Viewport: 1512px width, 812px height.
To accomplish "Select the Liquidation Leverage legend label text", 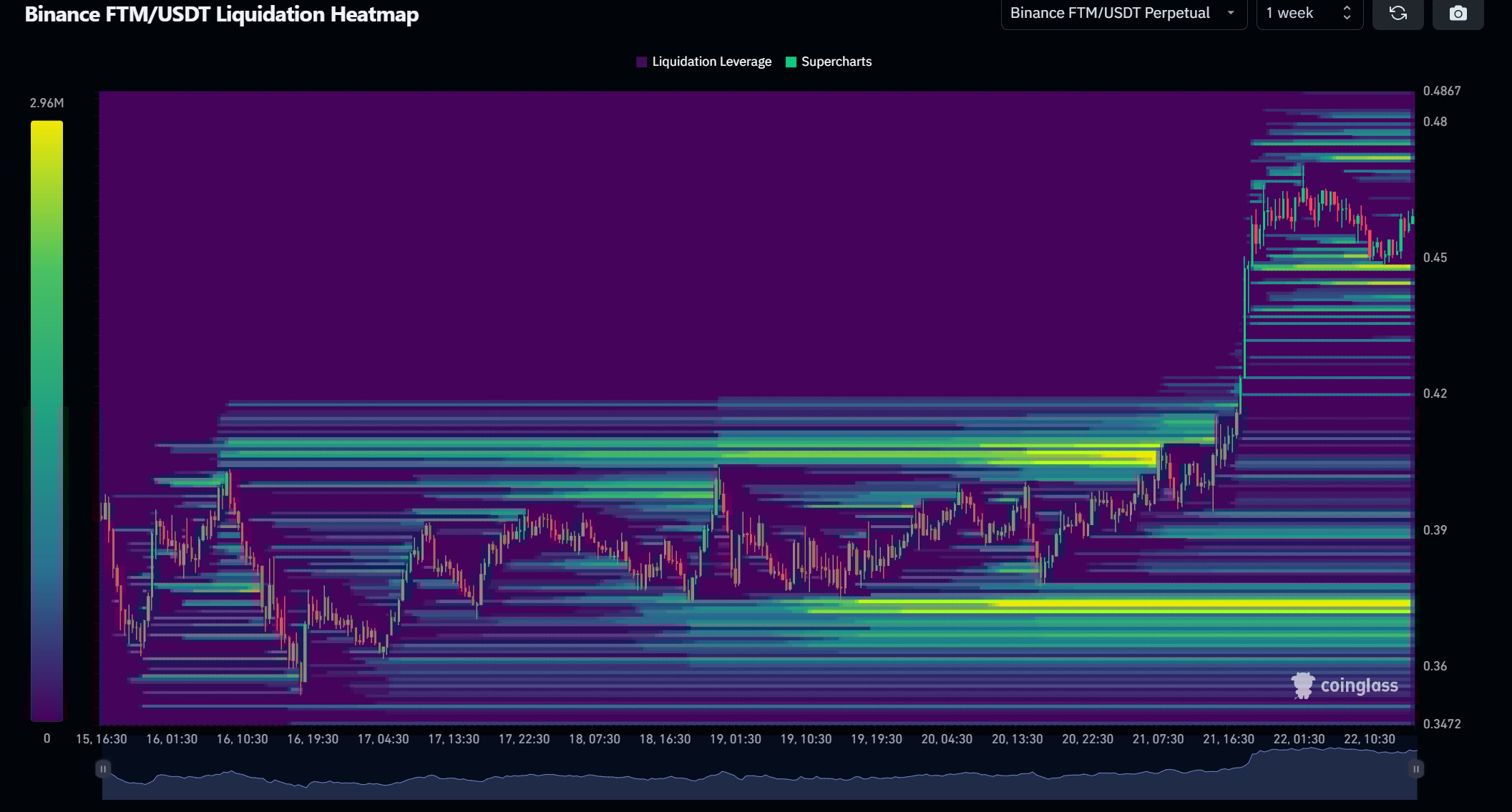I will (x=711, y=62).
